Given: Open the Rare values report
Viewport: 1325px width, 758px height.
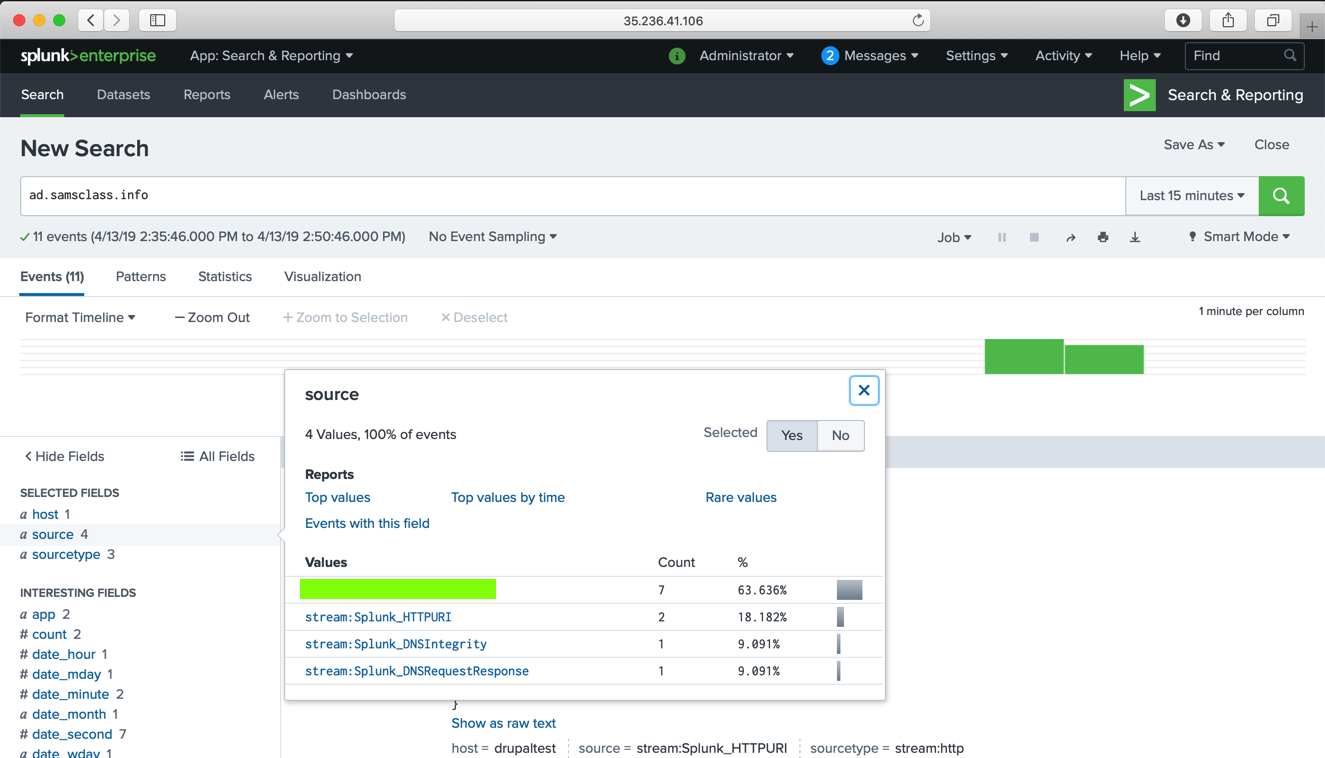Looking at the screenshot, I should [x=741, y=498].
